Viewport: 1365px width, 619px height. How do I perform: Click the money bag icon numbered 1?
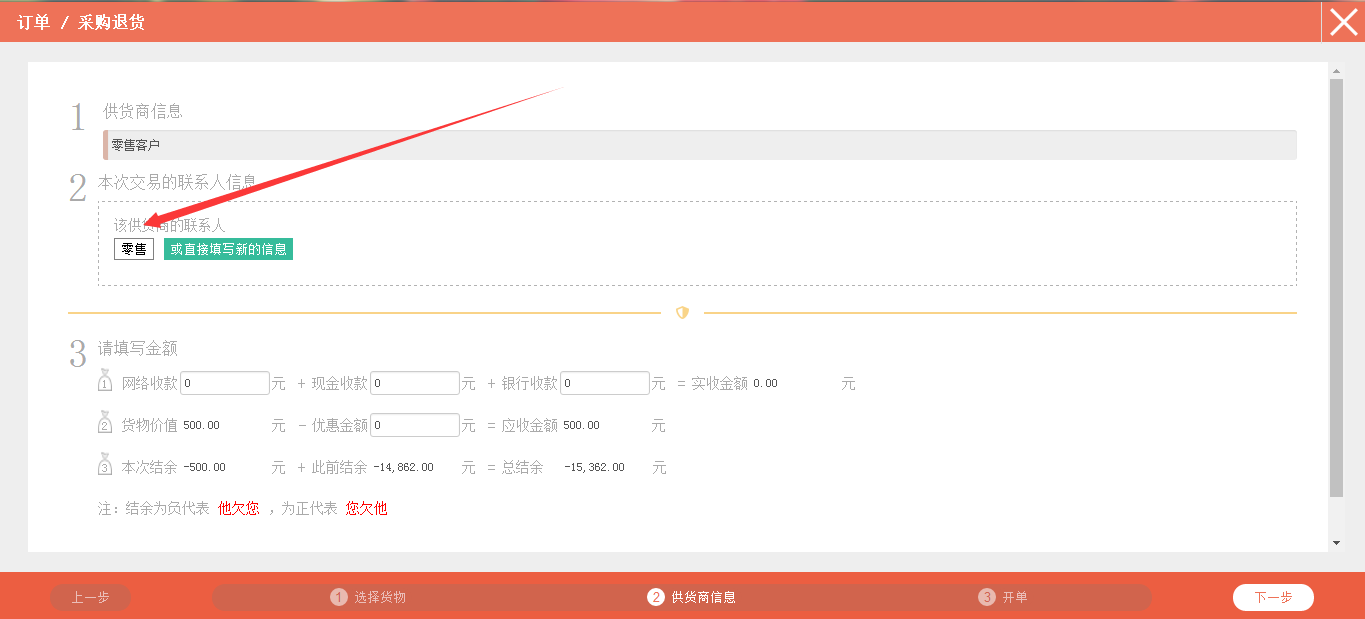(x=105, y=382)
